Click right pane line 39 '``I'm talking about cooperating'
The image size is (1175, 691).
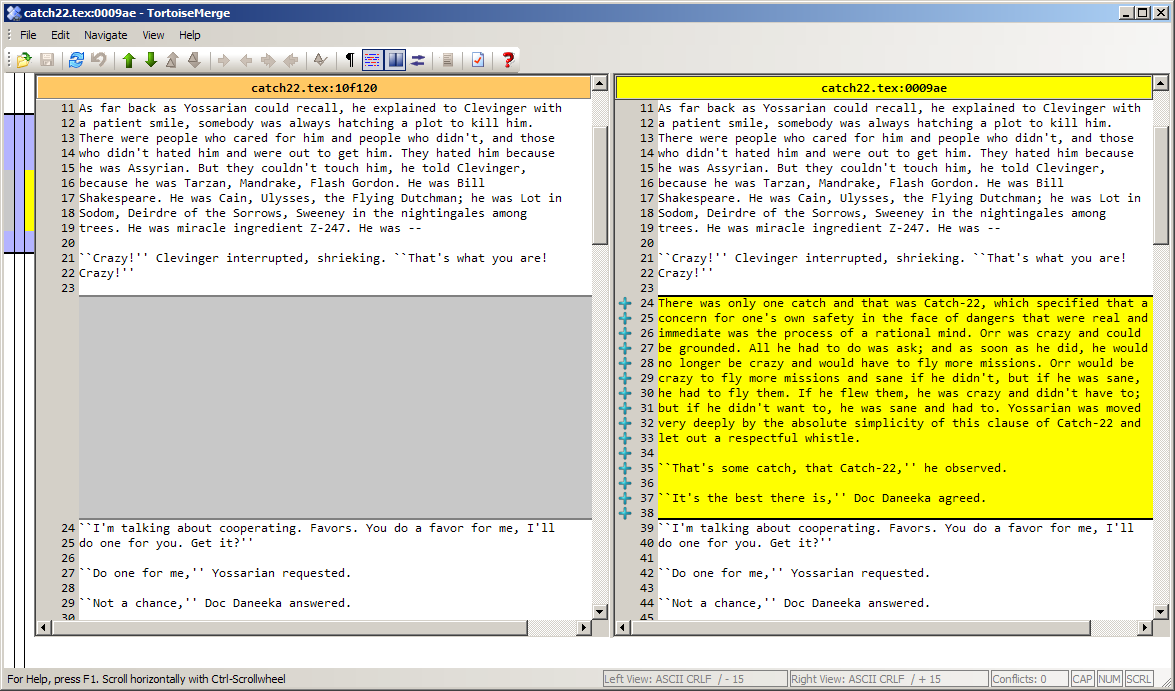click(x=895, y=528)
